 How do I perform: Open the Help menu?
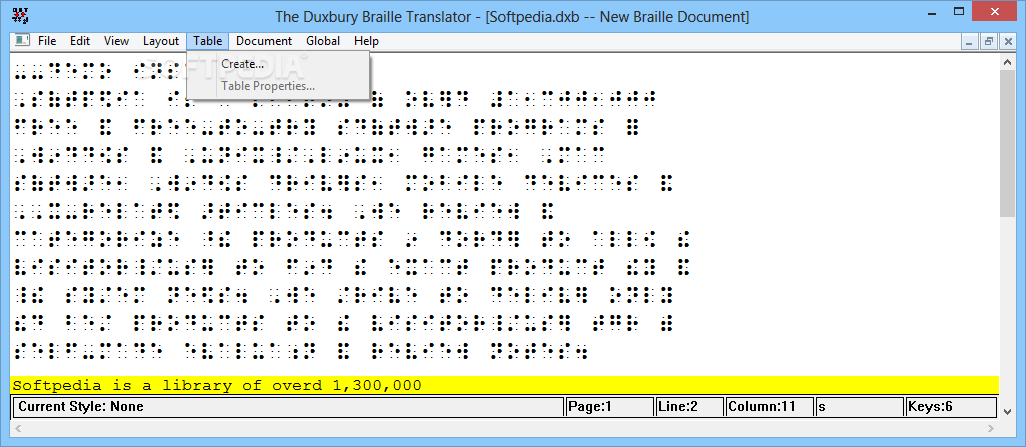[366, 41]
